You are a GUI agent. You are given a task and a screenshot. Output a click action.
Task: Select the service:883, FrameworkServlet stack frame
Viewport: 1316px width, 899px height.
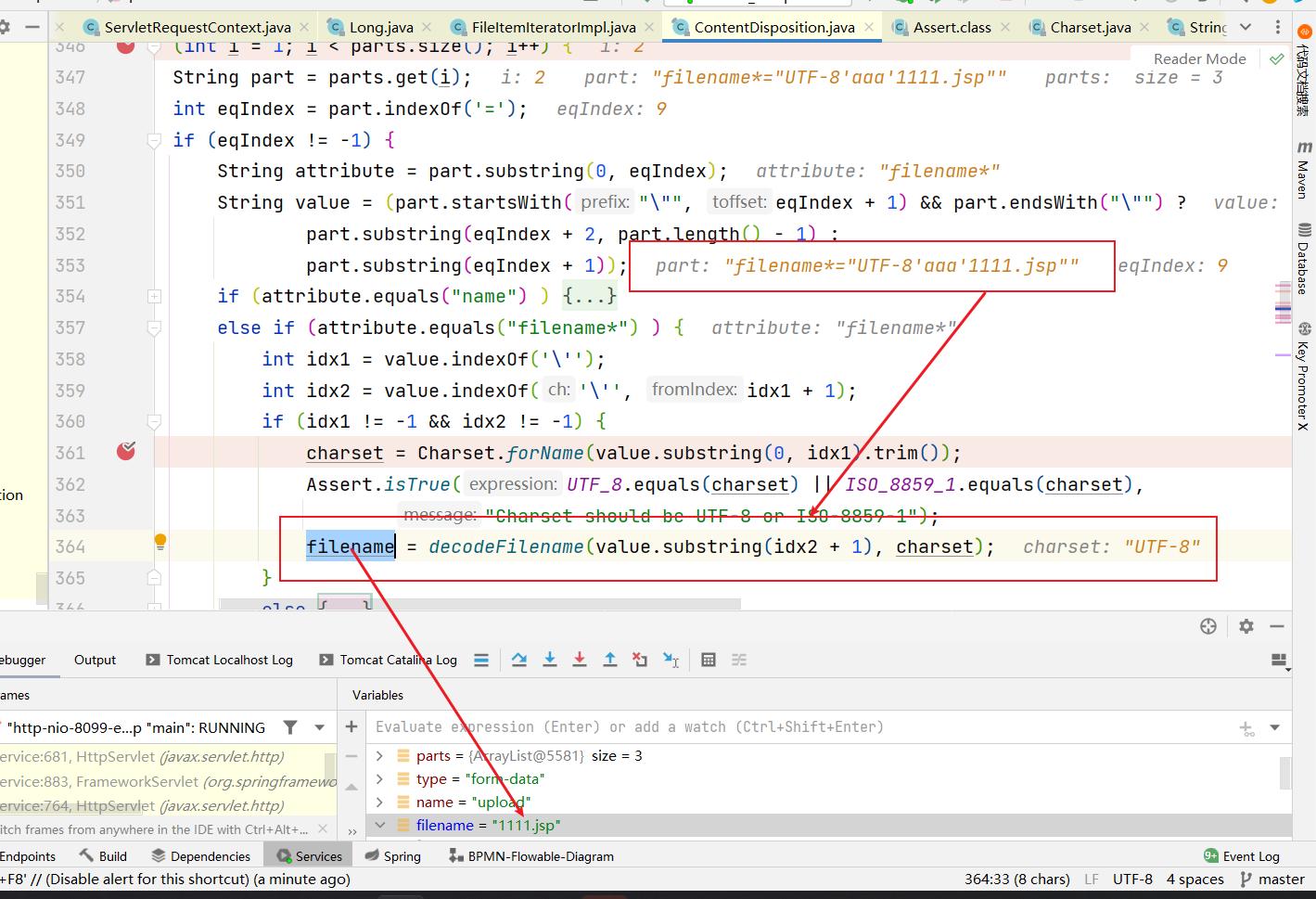pos(168,781)
